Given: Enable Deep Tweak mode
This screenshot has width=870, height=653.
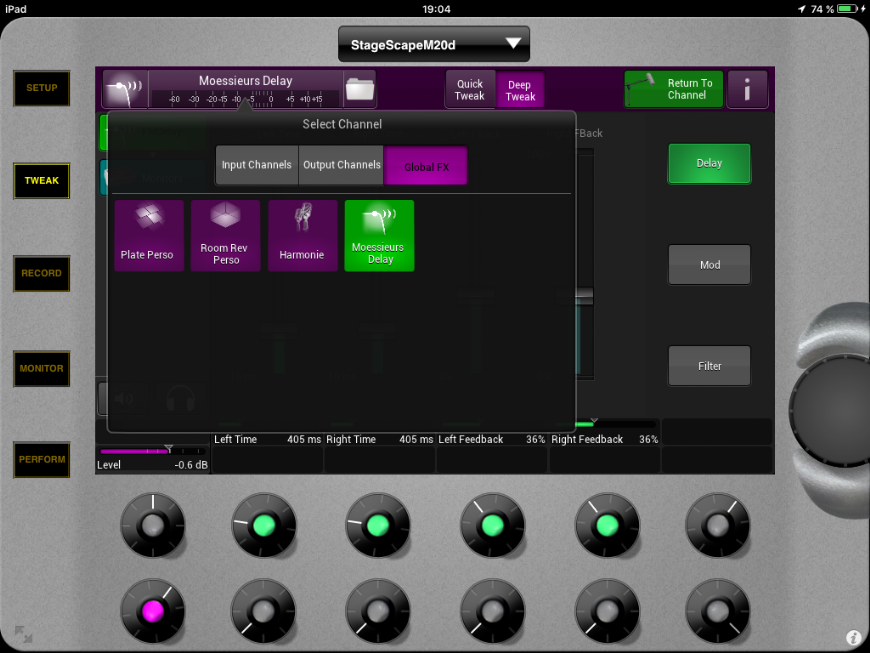Looking at the screenshot, I should click(520, 90).
